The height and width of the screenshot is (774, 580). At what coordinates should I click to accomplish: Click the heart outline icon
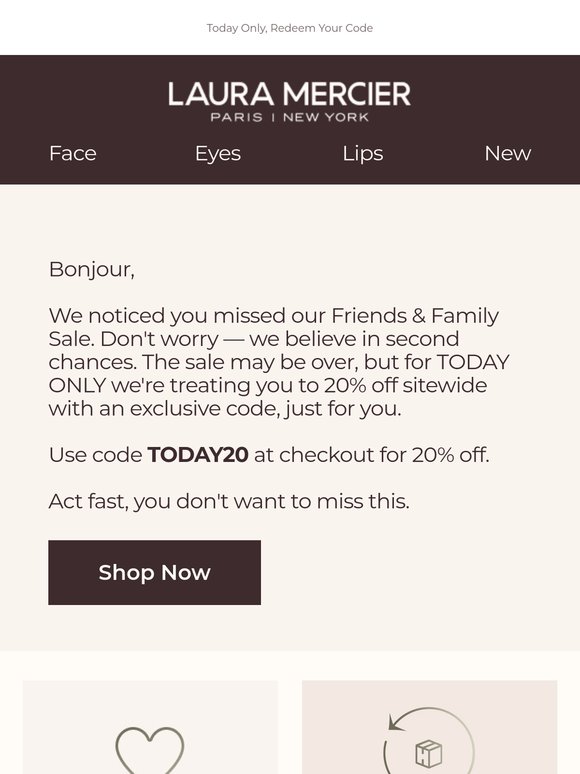(x=150, y=750)
